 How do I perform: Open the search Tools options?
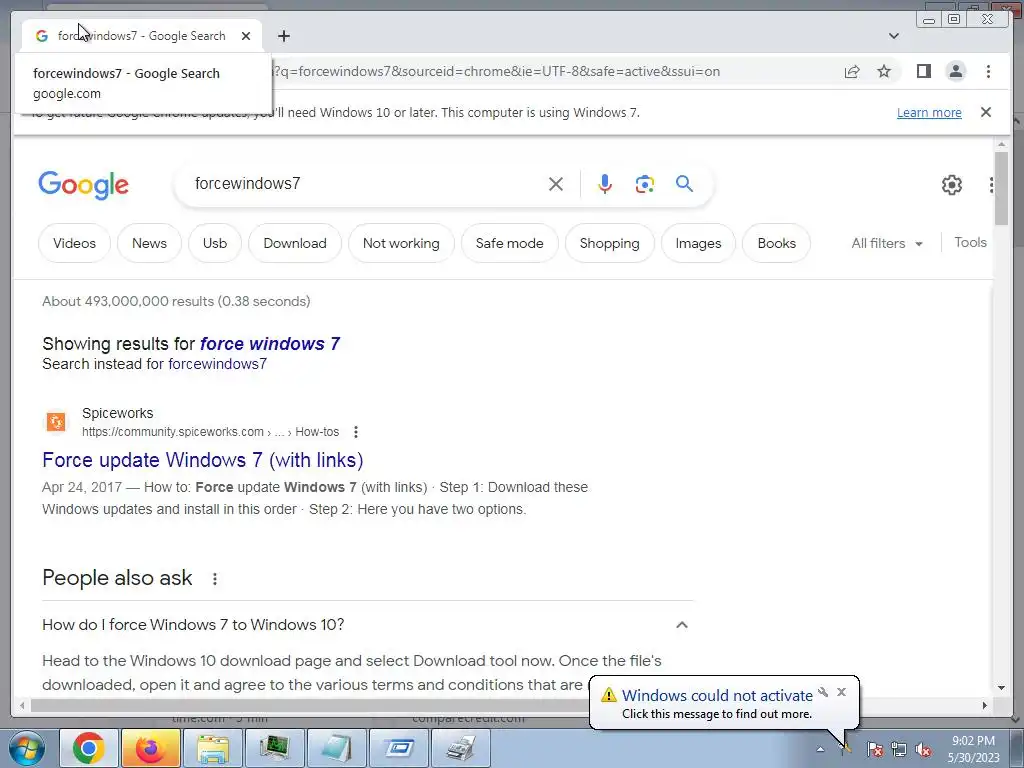point(970,242)
